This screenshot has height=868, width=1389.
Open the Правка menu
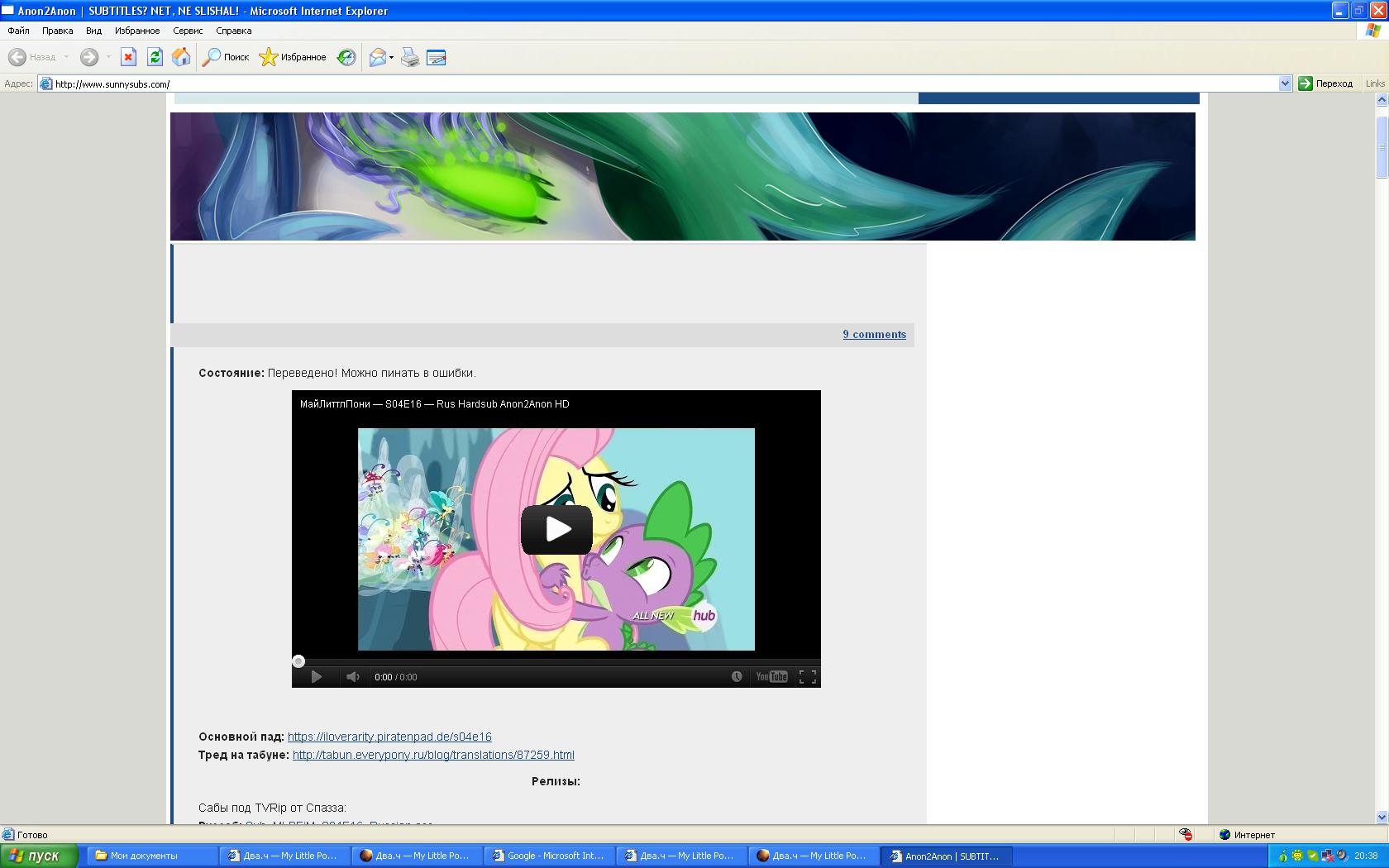coord(58,31)
